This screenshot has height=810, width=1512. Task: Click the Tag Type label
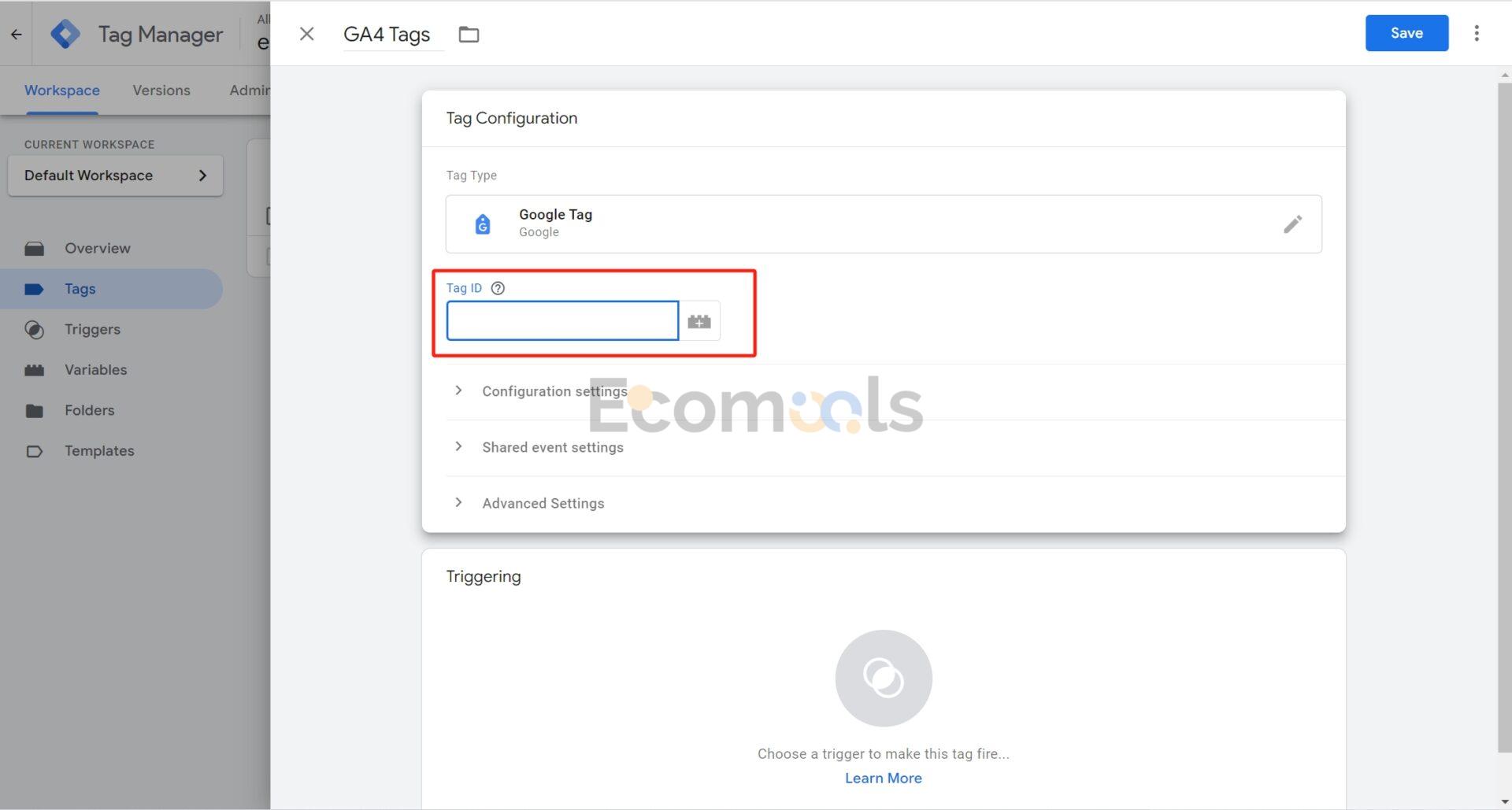[x=472, y=176]
